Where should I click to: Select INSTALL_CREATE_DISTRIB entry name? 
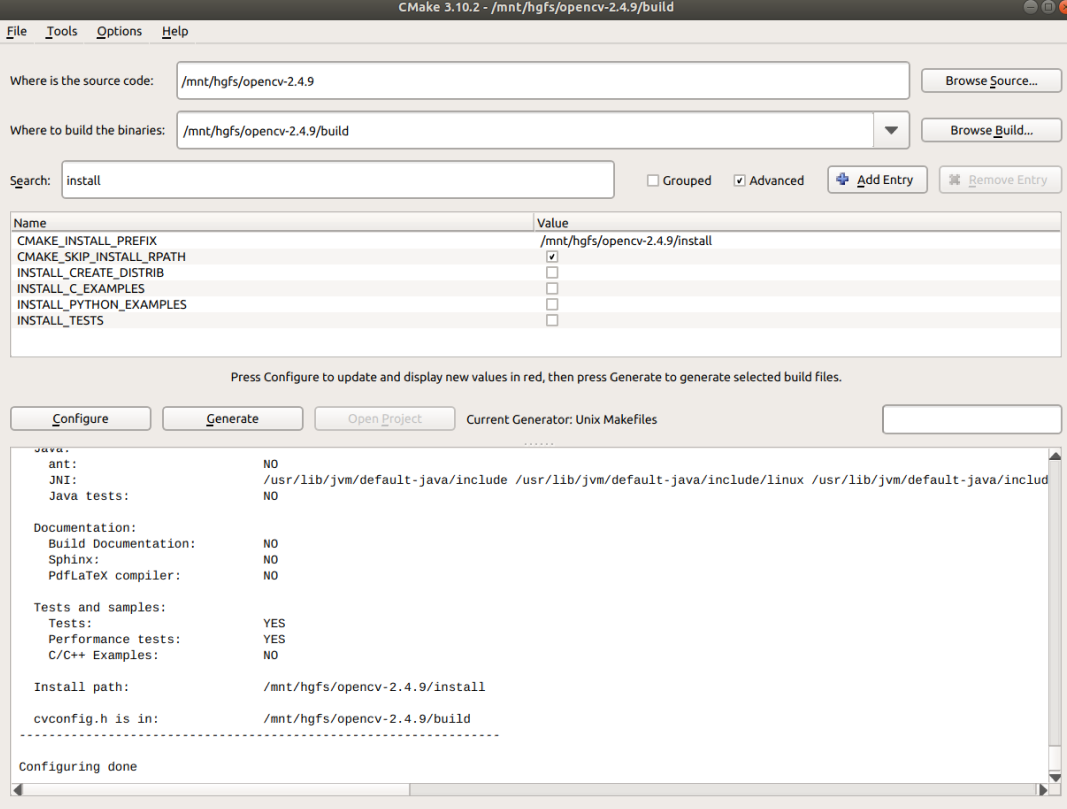click(x=91, y=272)
